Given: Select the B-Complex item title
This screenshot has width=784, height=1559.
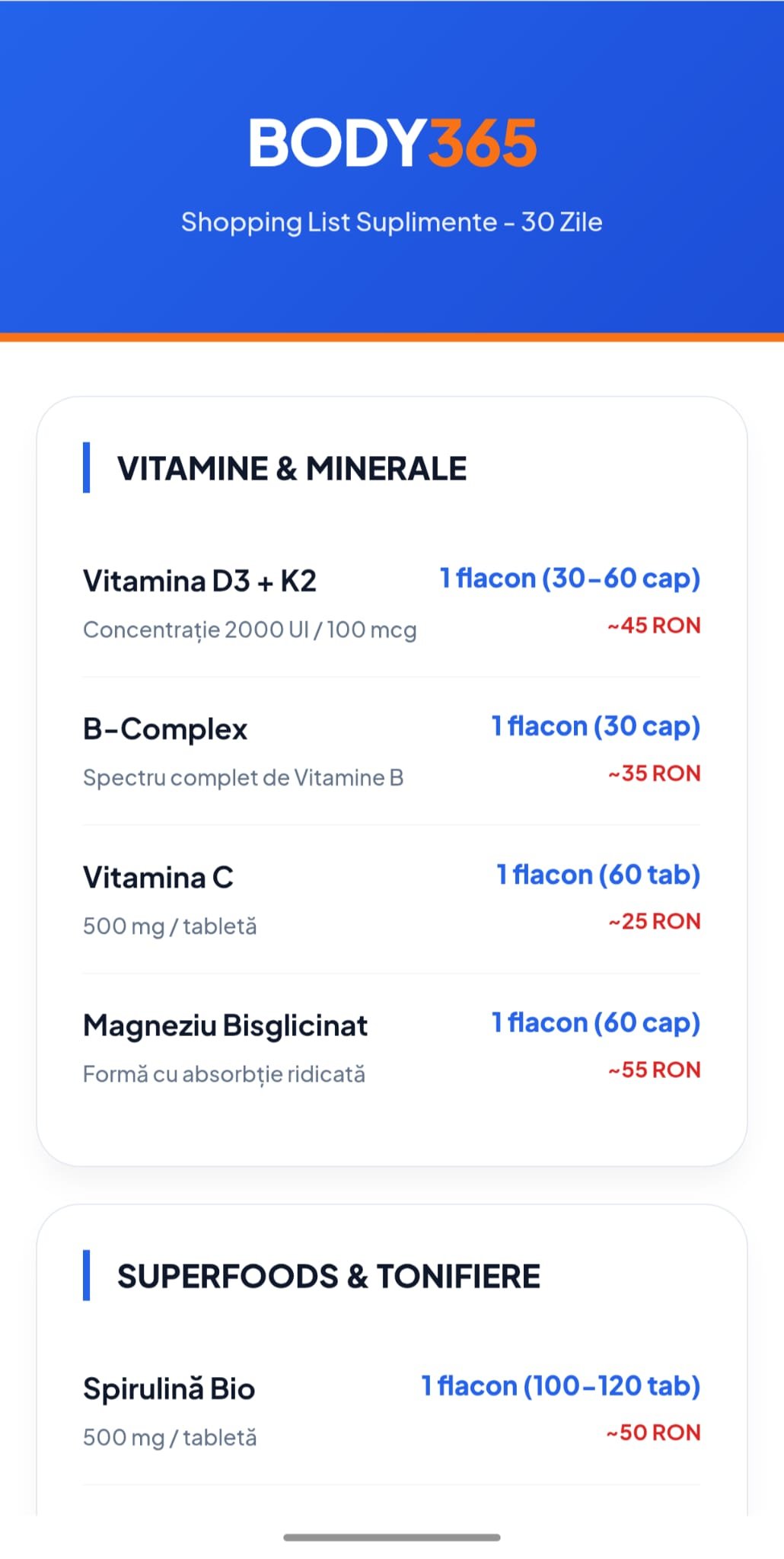Looking at the screenshot, I should [x=165, y=729].
